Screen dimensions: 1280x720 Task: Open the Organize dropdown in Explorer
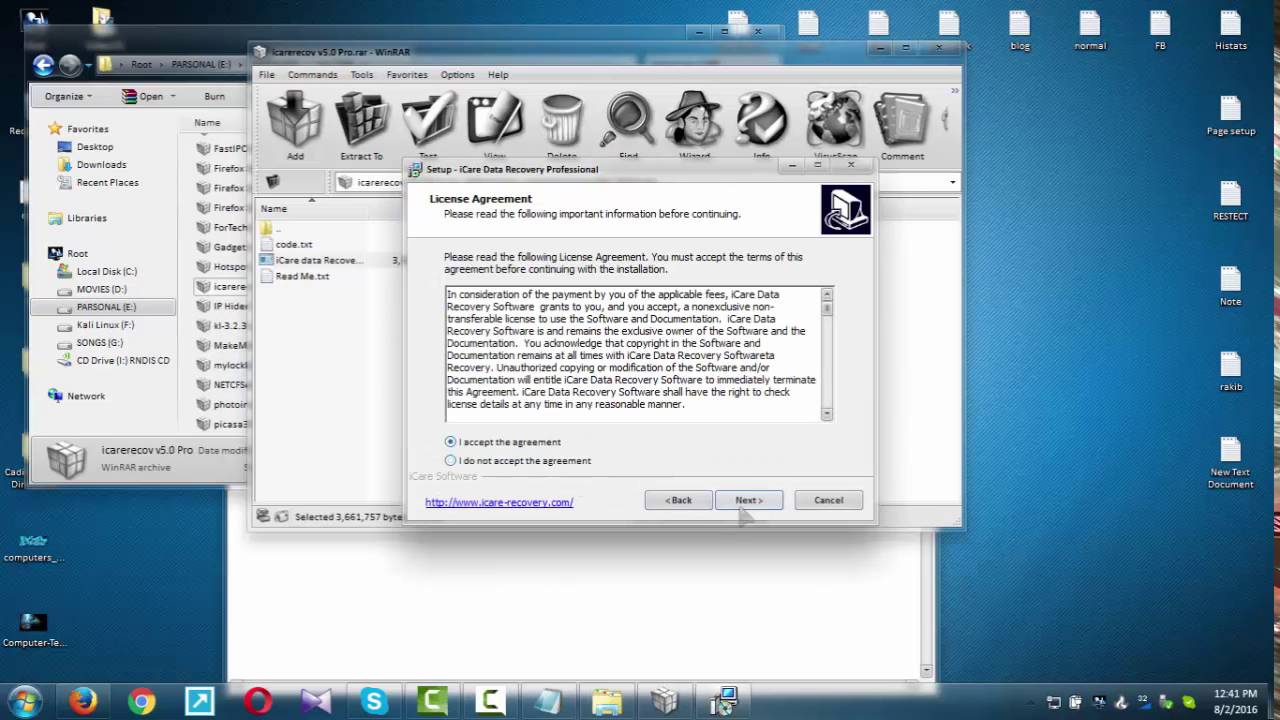[x=68, y=96]
